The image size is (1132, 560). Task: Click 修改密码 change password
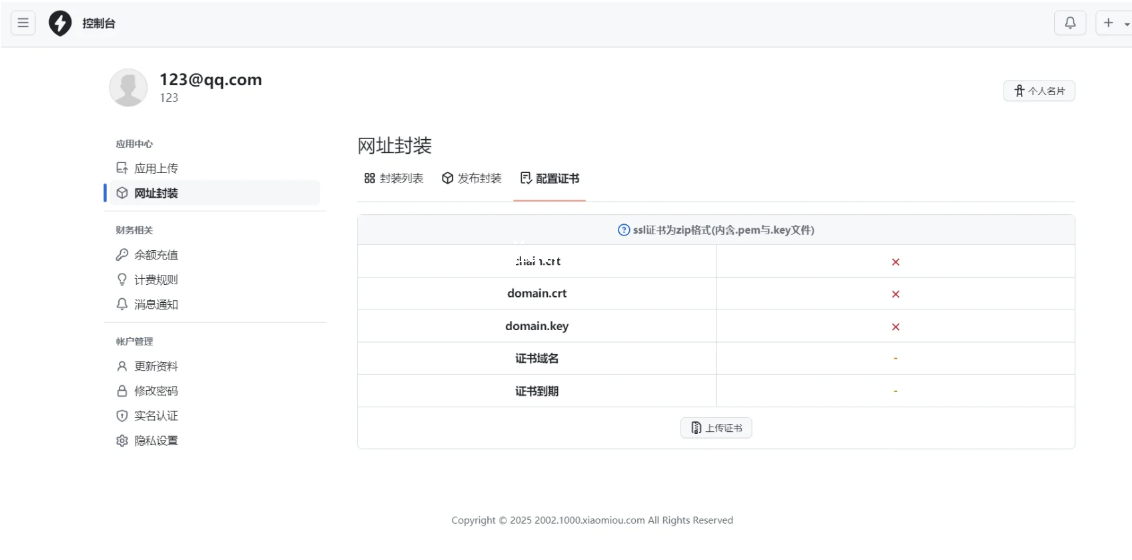155,391
